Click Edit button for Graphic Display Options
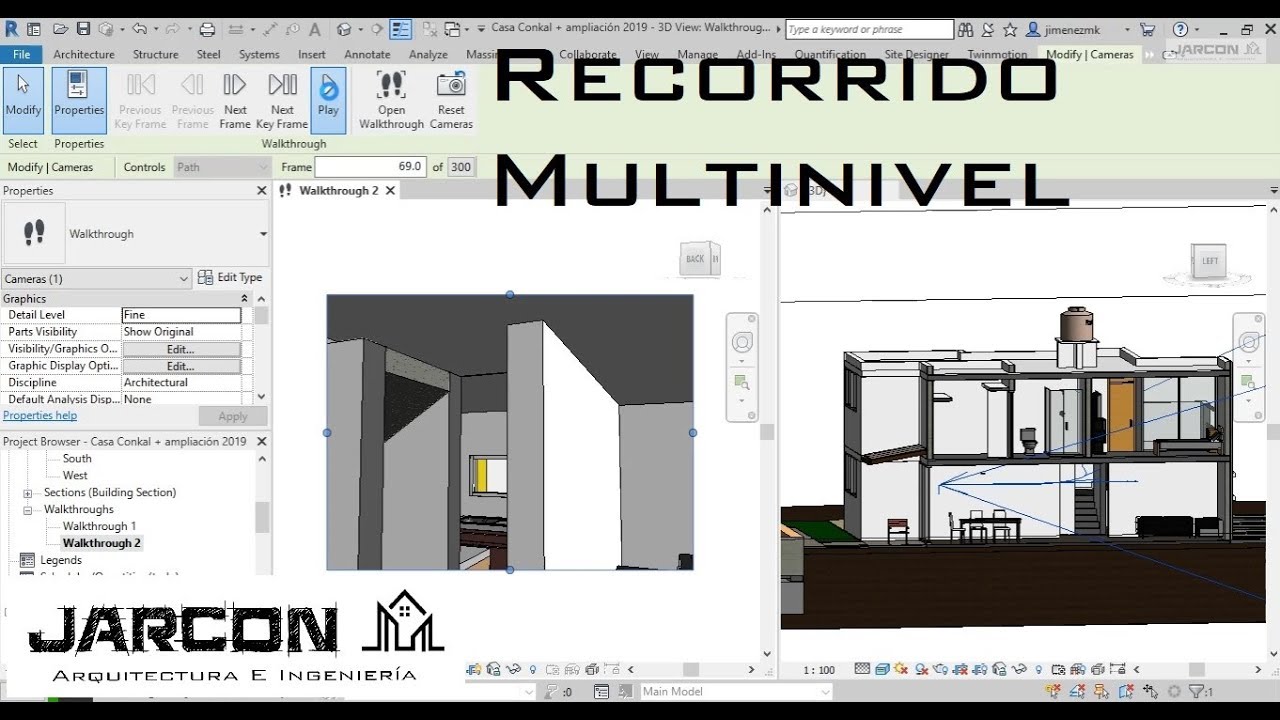This screenshot has height=720, width=1280. tap(181, 366)
